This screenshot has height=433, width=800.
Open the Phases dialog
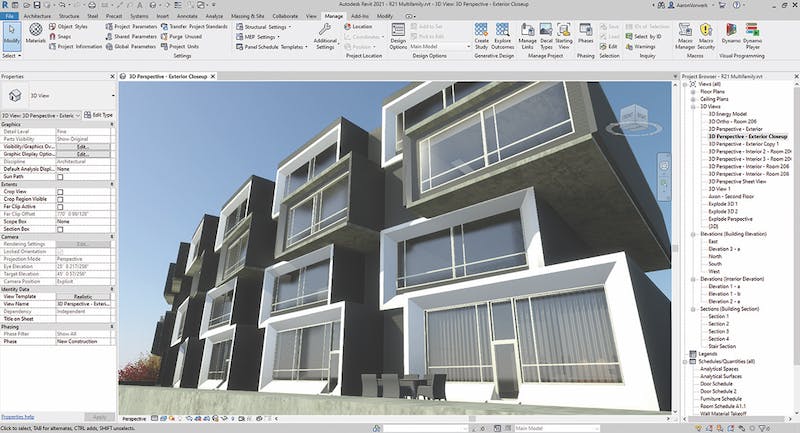coord(585,33)
